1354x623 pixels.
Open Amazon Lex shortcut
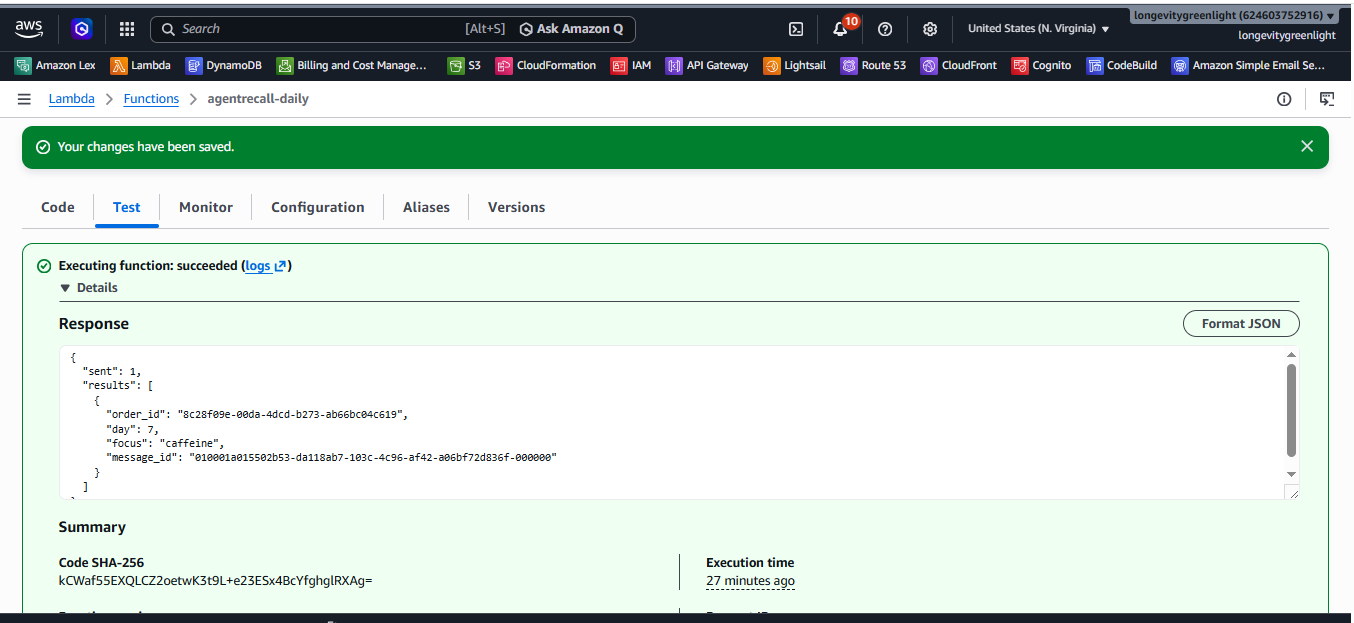[56, 65]
